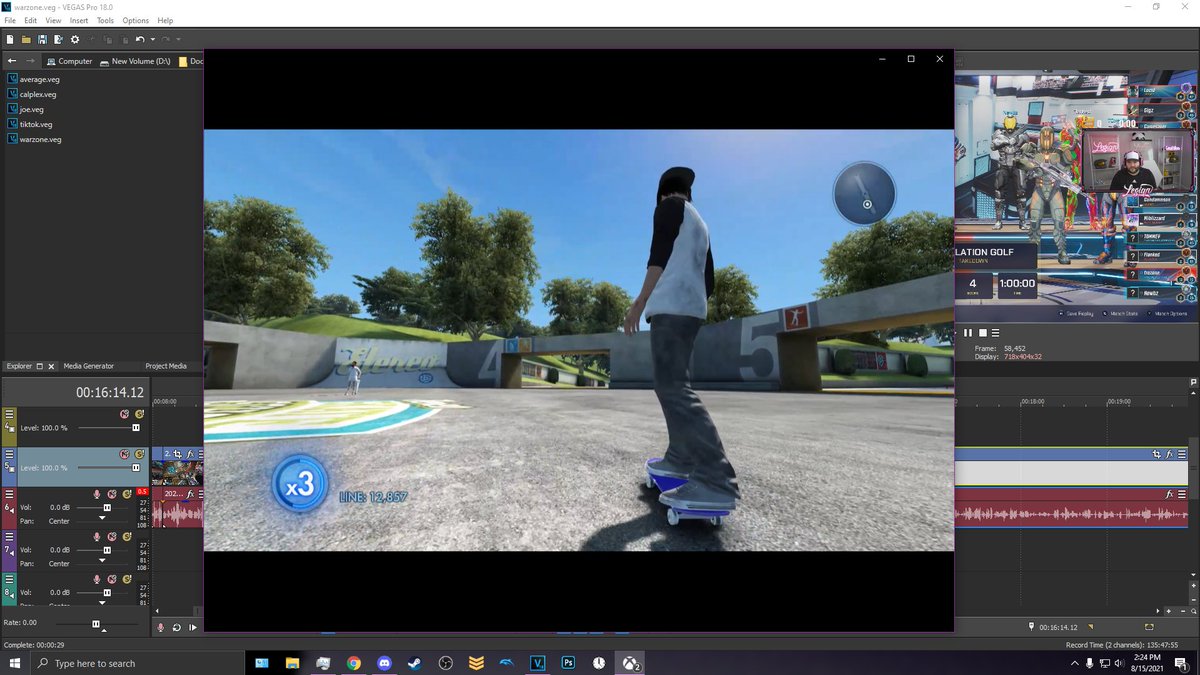This screenshot has width=1200, height=675.
Task: Open Project Properties gear icon
Action: click(75, 39)
